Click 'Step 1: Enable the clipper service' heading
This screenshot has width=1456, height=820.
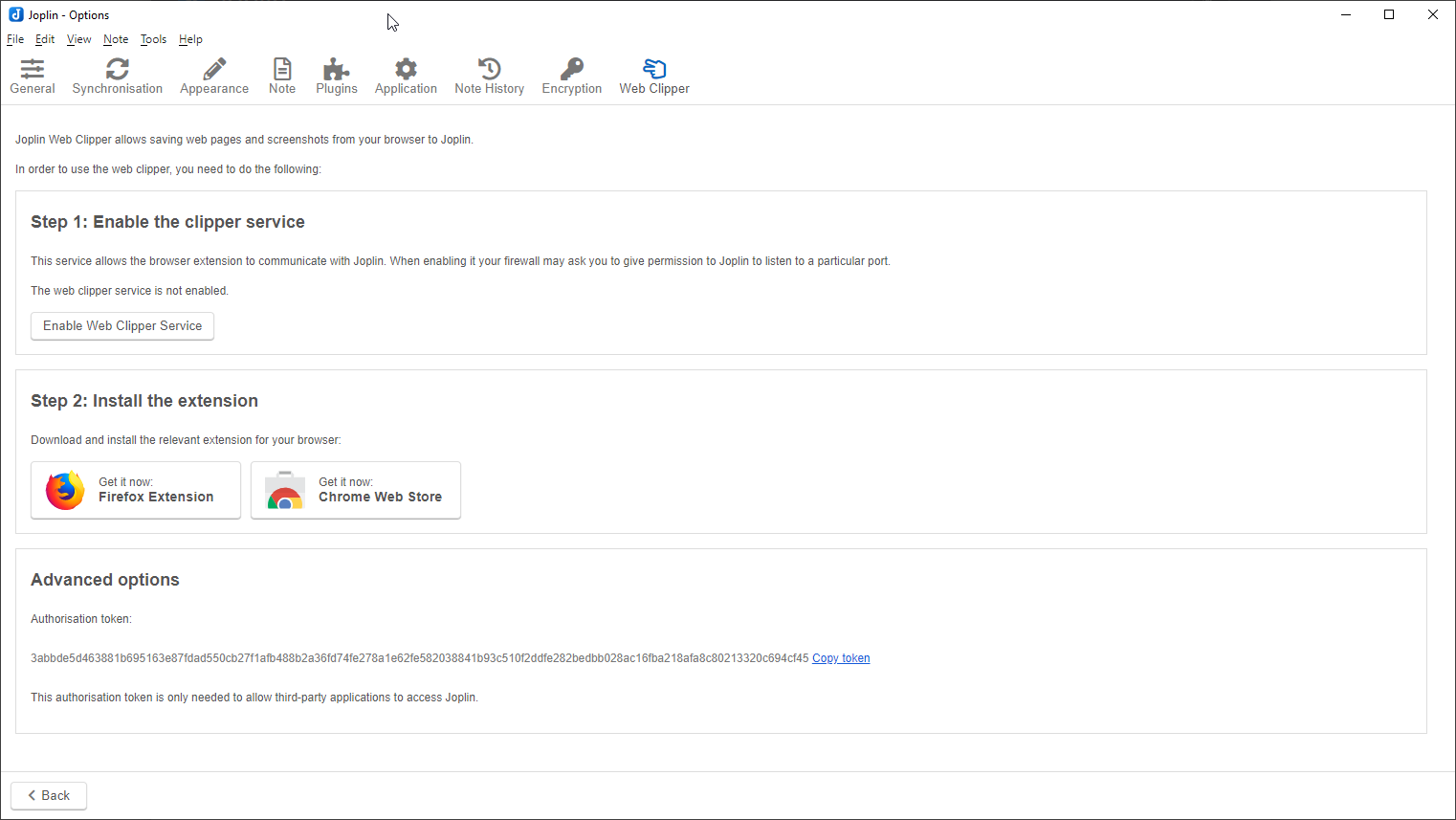167,222
